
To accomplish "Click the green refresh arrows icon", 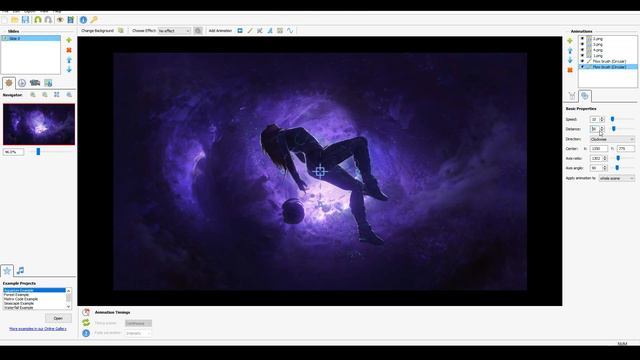I will point(86,323).
